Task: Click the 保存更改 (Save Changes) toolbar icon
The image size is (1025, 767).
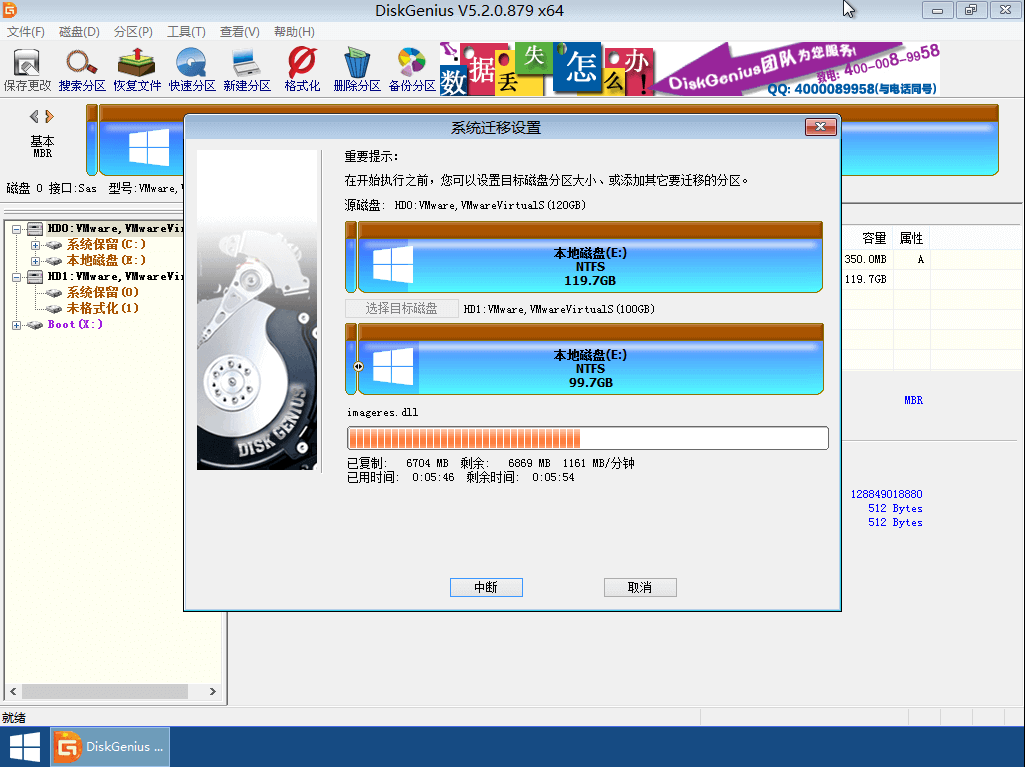Action: pyautogui.click(x=26, y=68)
